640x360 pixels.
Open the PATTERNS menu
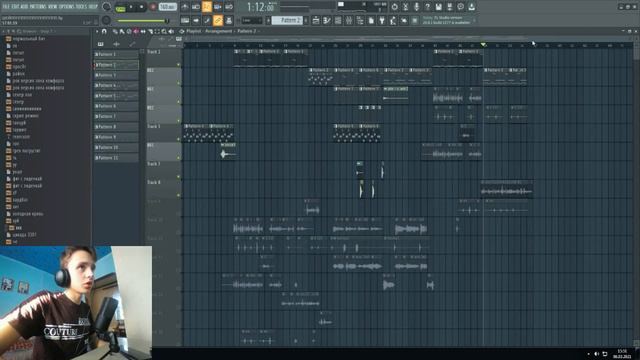click(38, 7)
